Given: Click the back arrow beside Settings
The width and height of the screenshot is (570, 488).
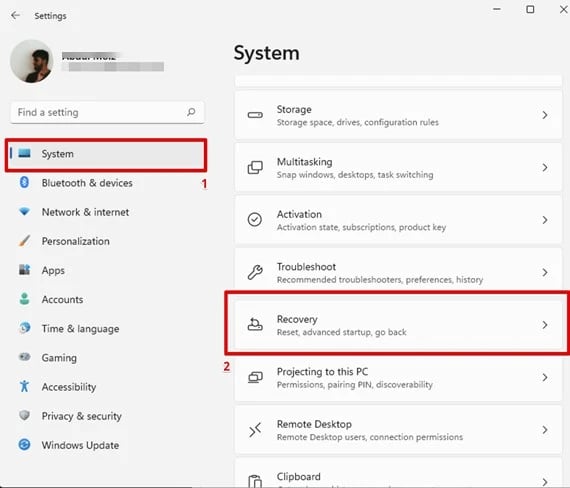Looking at the screenshot, I should [15, 15].
